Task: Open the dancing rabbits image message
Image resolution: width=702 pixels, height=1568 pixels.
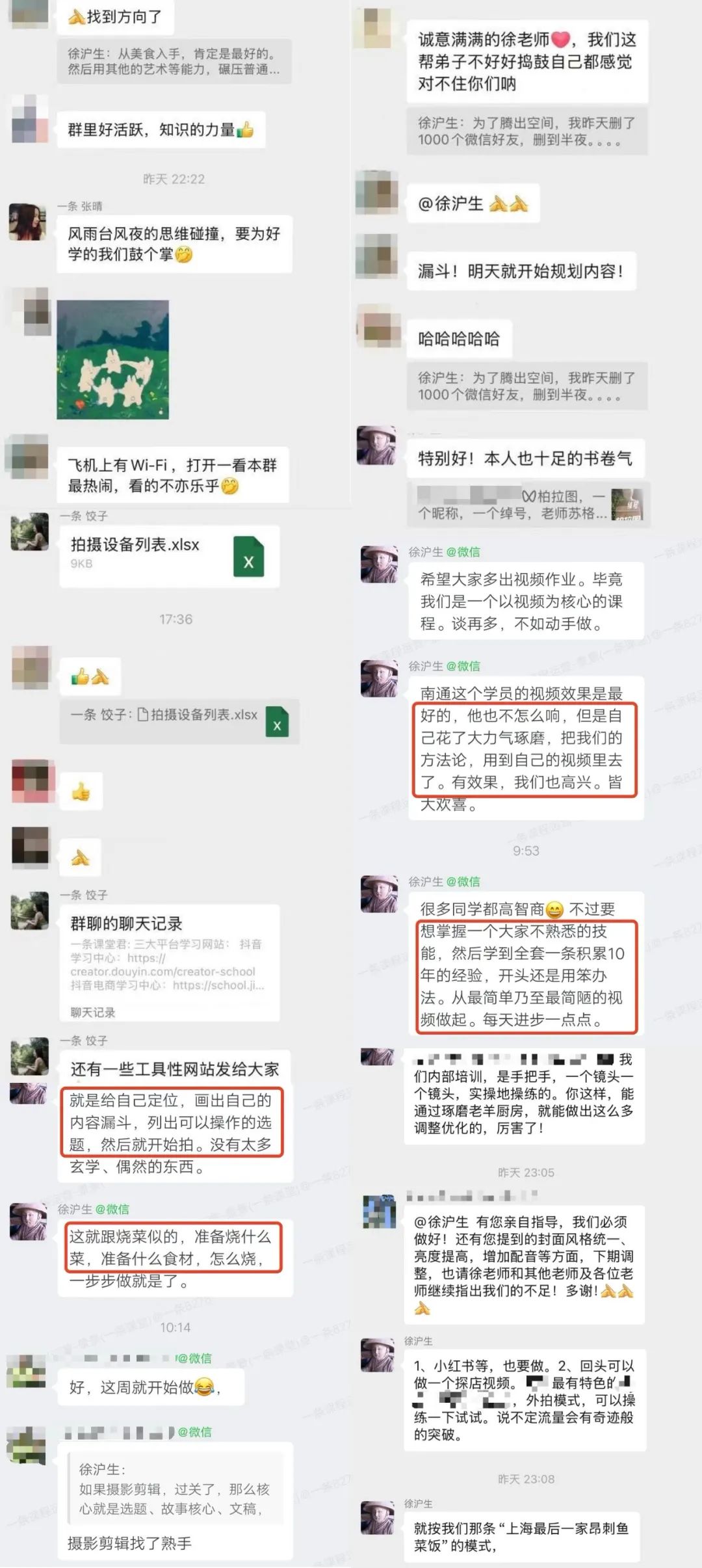Action: point(113,359)
